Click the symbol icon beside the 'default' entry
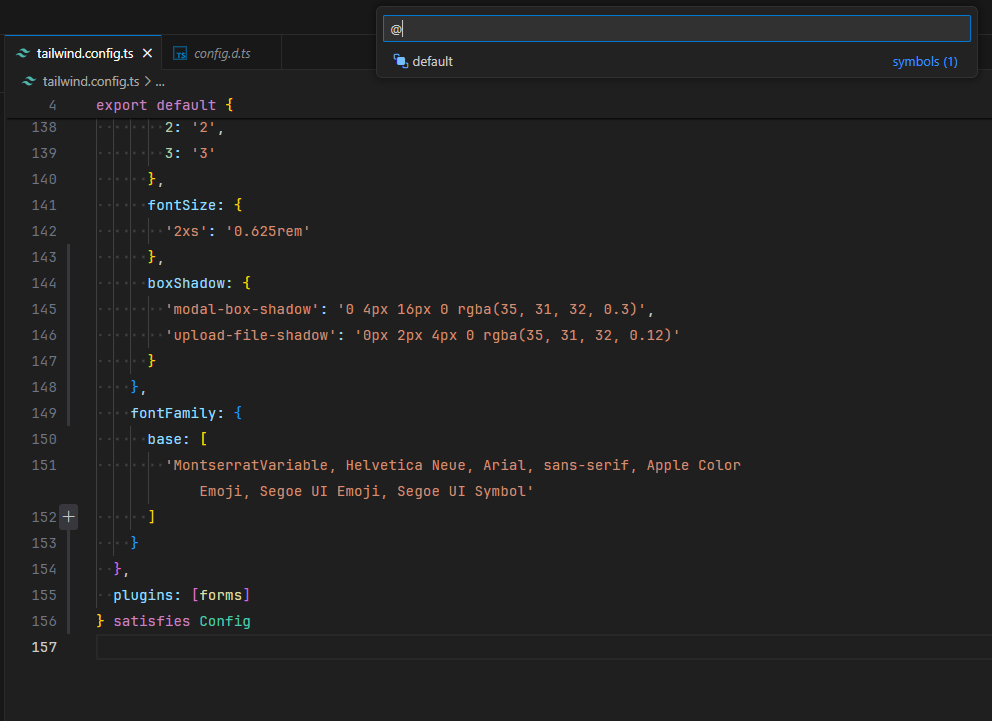Image resolution: width=992 pixels, height=721 pixels. 399,61
